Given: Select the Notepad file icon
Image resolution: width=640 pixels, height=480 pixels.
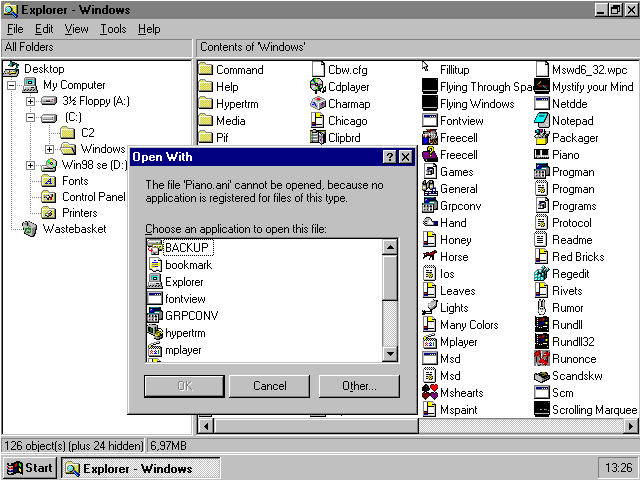Looking at the screenshot, I should (542, 120).
